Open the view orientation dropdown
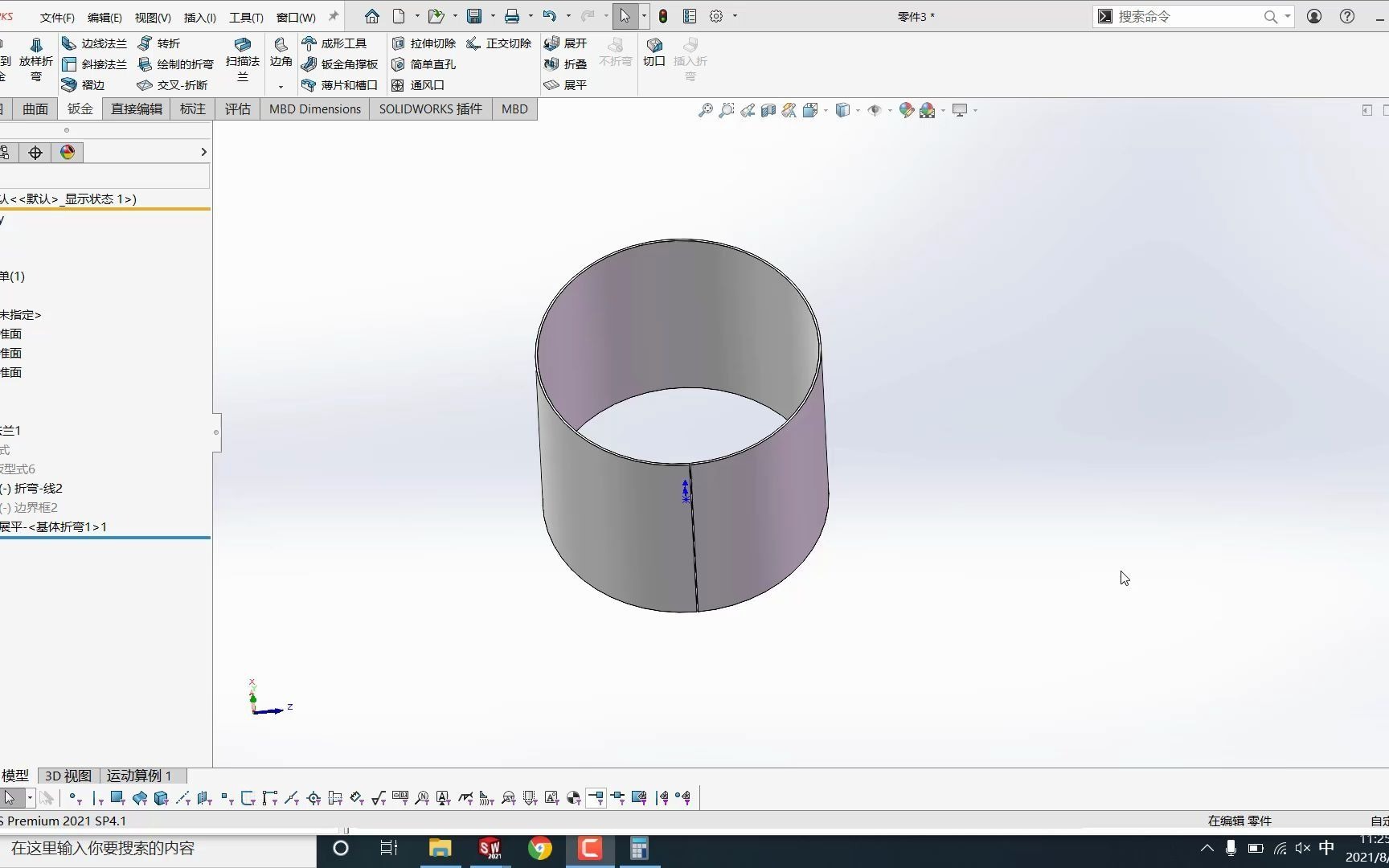This screenshot has width=1389, height=868. pyautogui.click(x=825, y=110)
